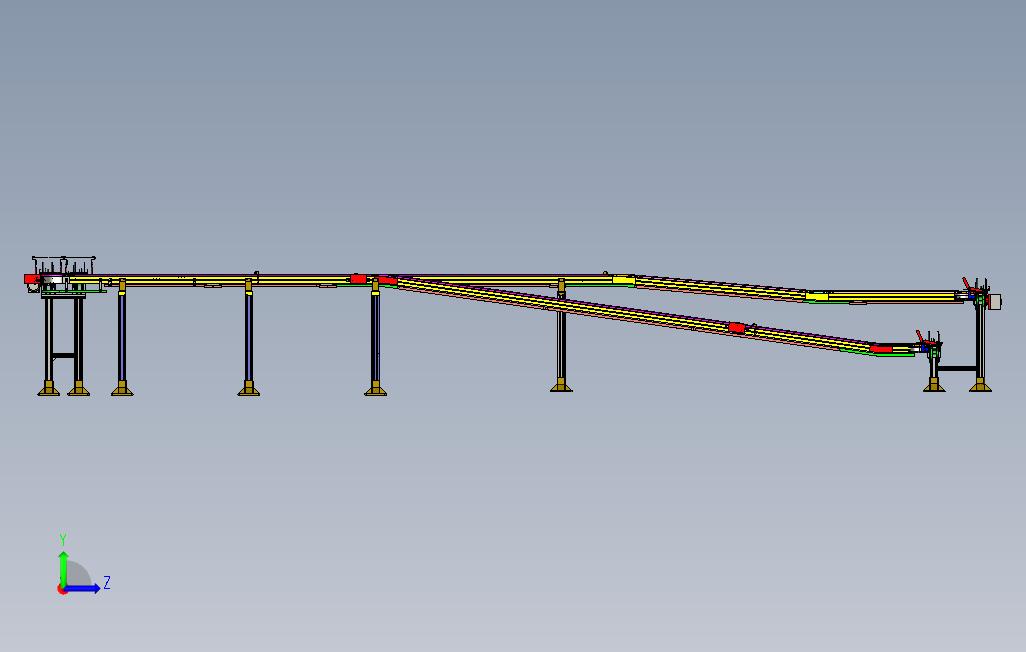Viewport: 1026px width, 652px height.
Task: Click the red origin ball of axis triad
Action: pyautogui.click(x=62, y=590)
